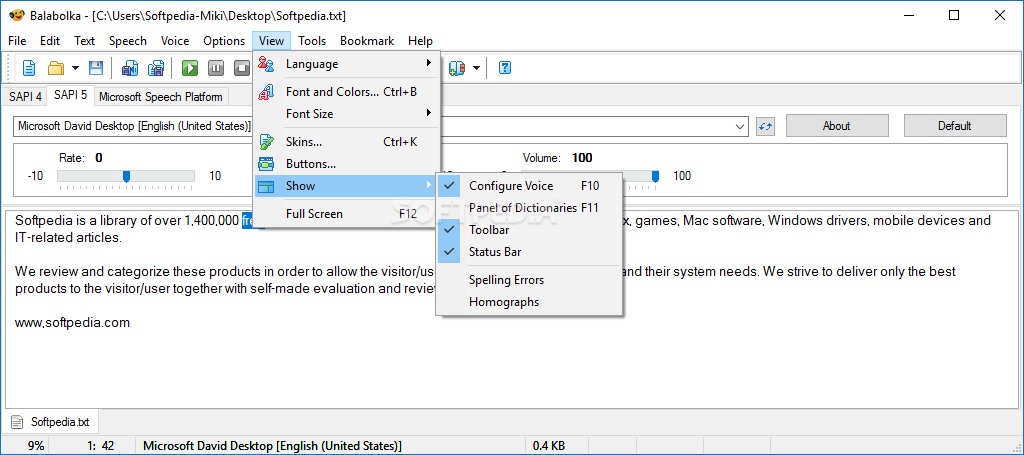Open the Speech menu
The width and height of the screenshot is (1024, 455).
[128, 40]
